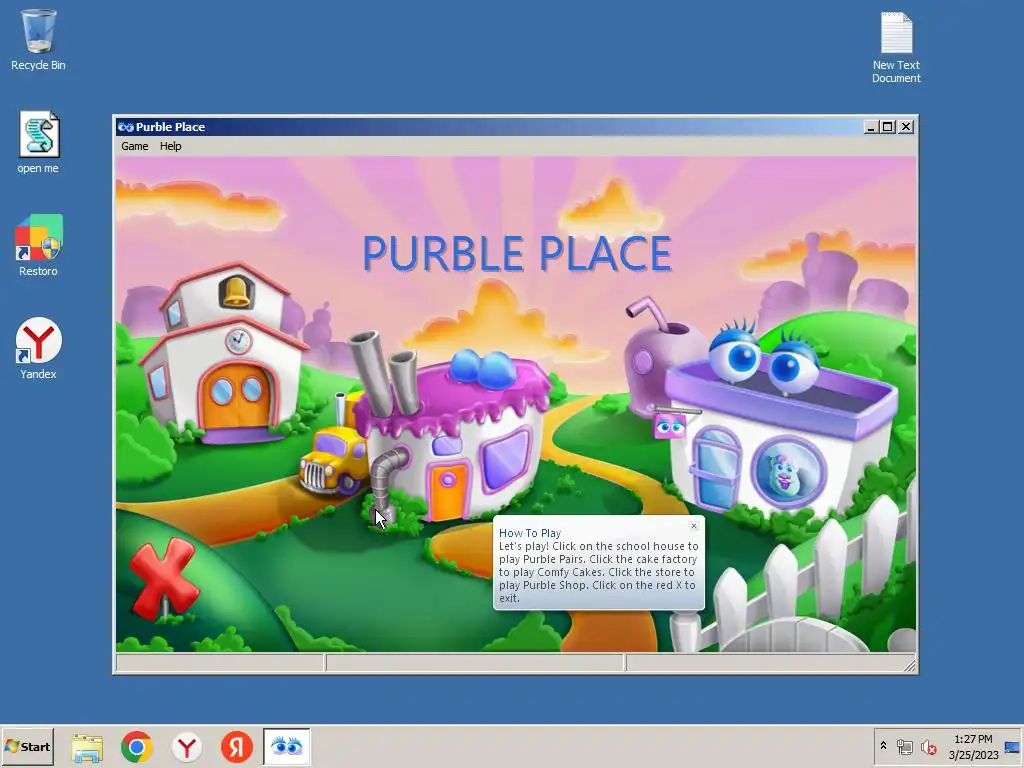This screenshot has height=768, width=1024.
Task: Open the Game menu
Action: coord(135,146)
